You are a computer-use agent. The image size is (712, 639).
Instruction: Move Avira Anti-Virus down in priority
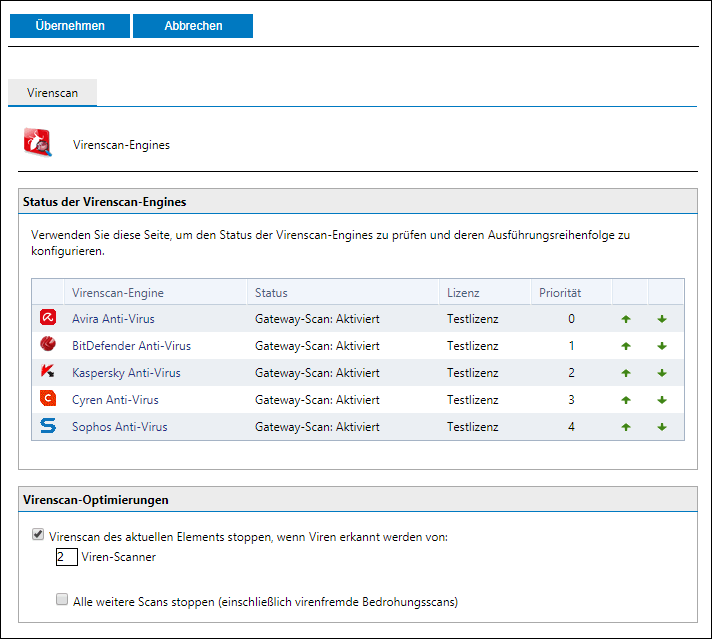662,319
